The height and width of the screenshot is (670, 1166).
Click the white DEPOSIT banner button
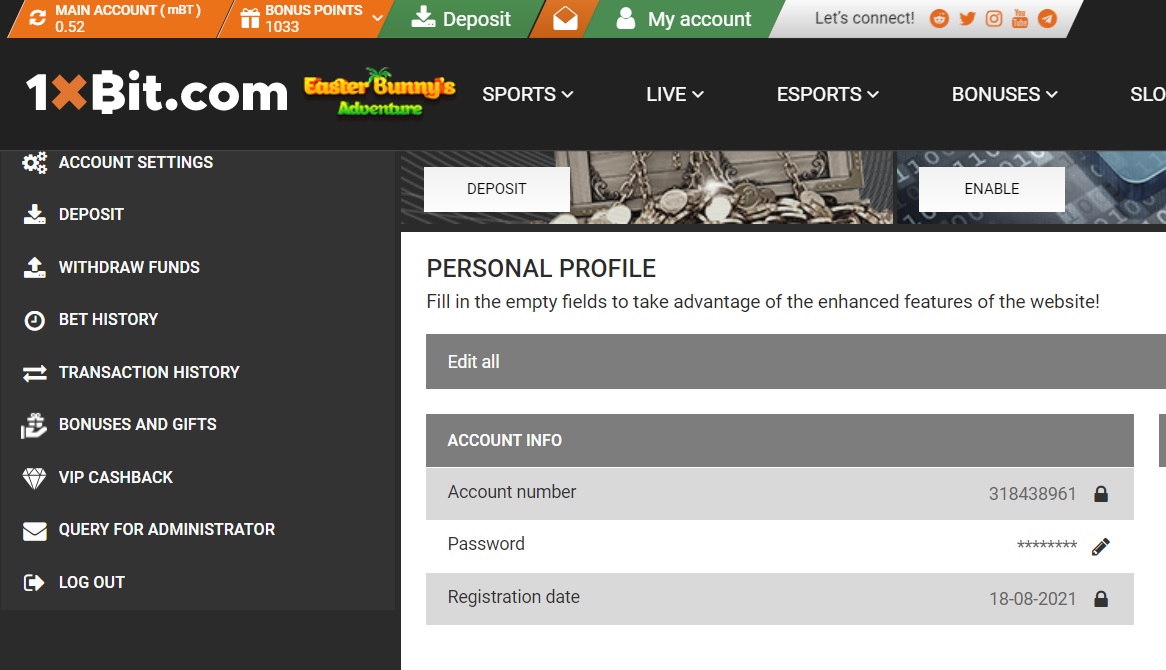tap(497, 189)
